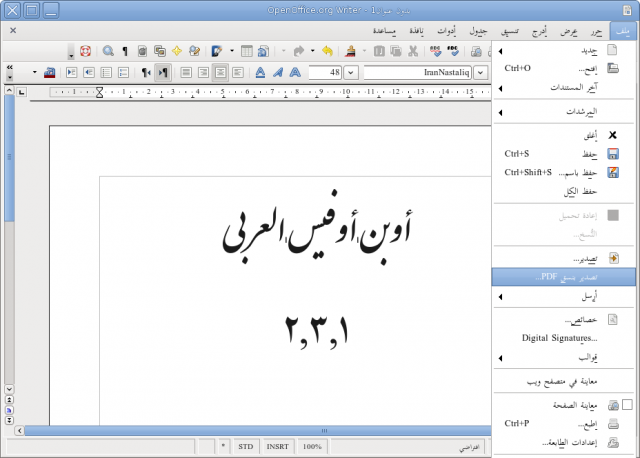Click the Redo arrow icon
This screenshot has height=458, width=640.
pyautogui.click(x=299, y=51)
